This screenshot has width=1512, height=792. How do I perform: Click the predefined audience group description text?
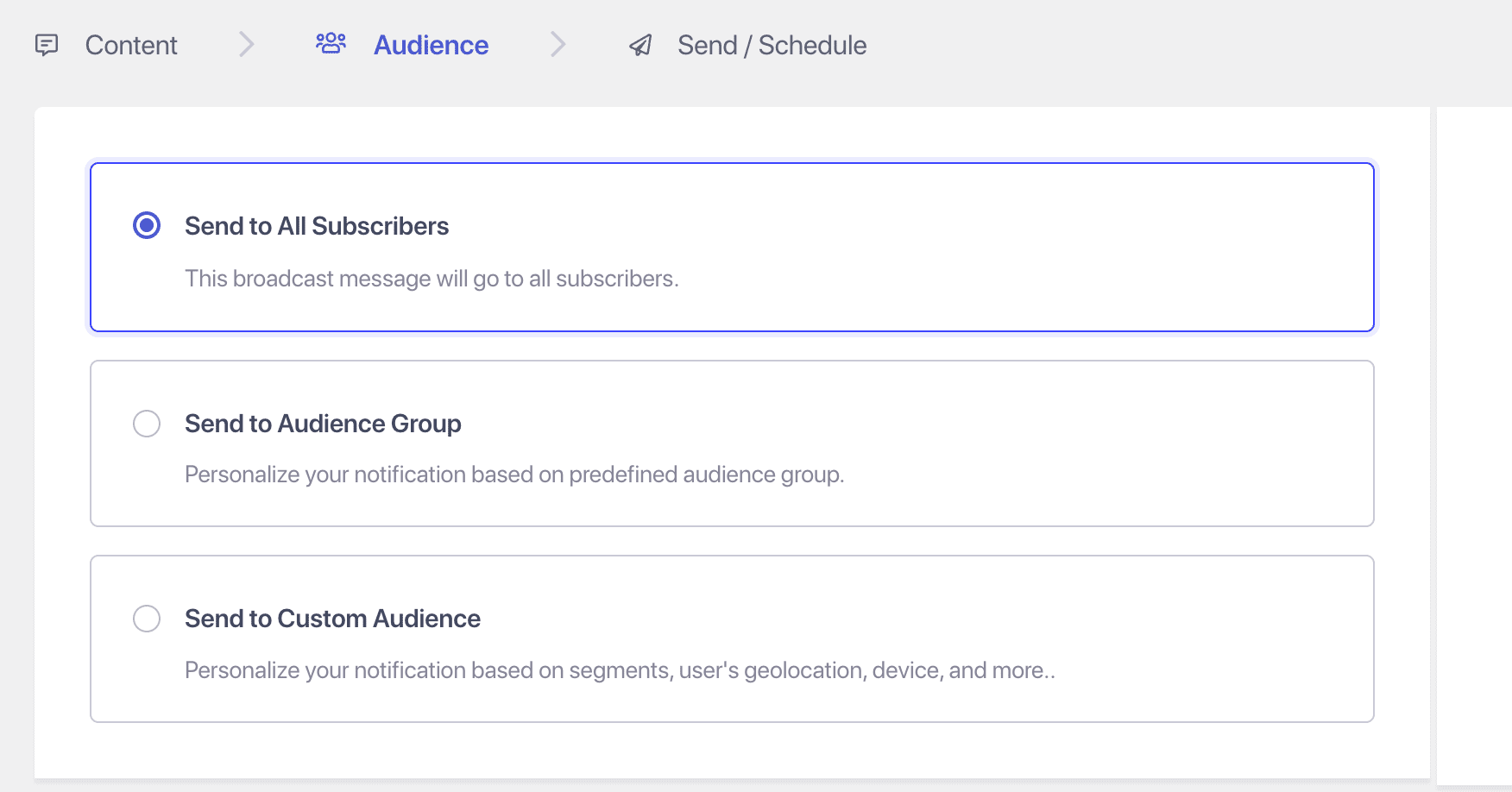pyautogui.click(x=514, y=475)
